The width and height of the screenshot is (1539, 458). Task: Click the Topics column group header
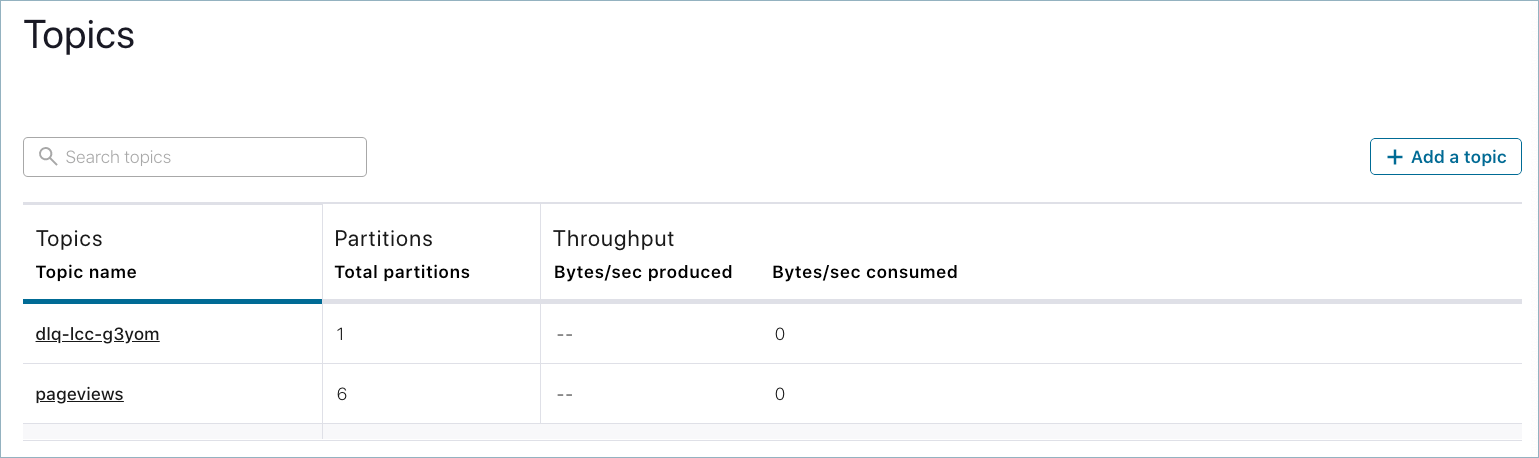click(69, 239)
